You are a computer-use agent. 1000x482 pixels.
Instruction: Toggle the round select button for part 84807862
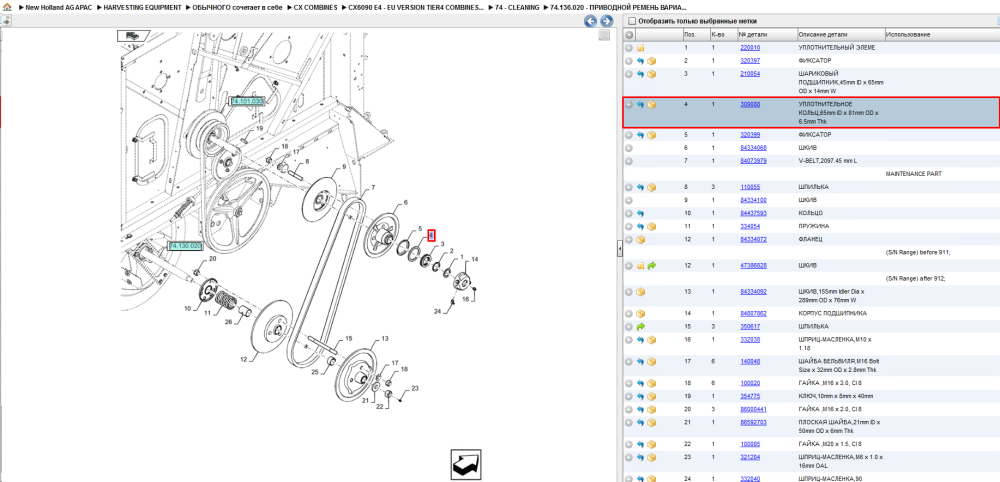click(629, 314)
